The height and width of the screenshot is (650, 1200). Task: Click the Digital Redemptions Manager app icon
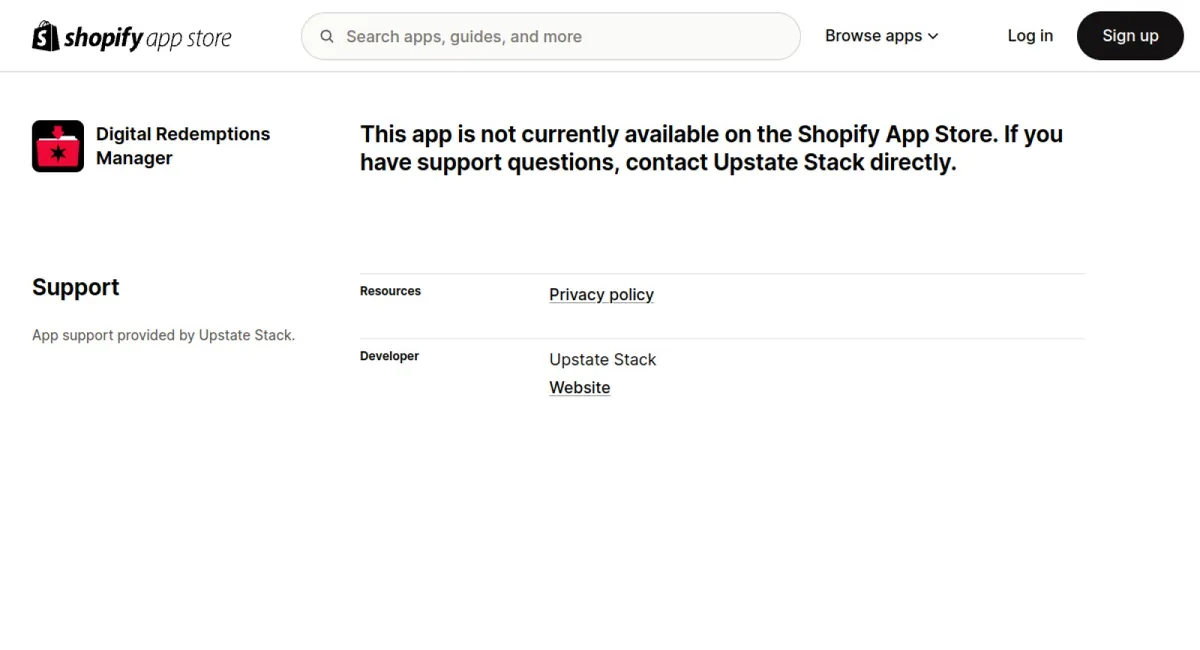pyautogui.click(x=58, y=146)
